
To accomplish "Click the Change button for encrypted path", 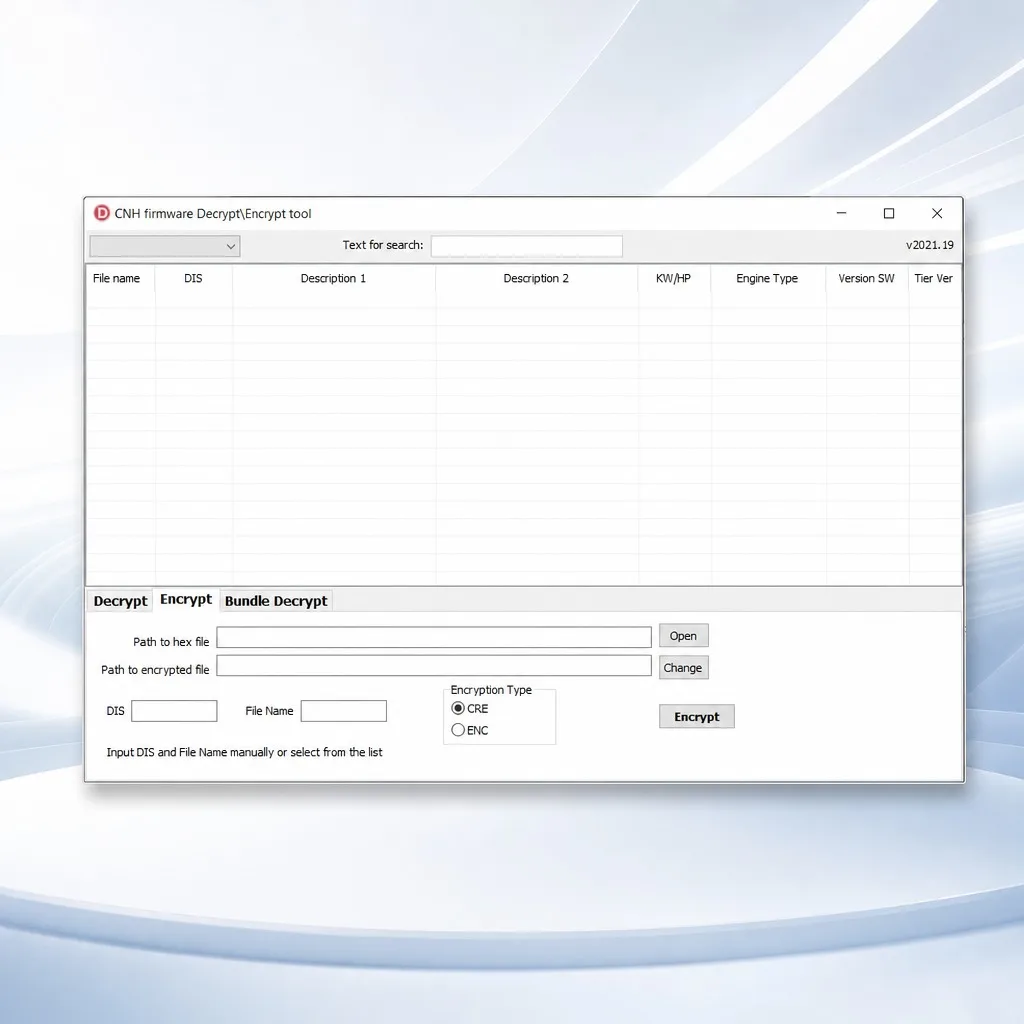I will click(x=683, y=668).
